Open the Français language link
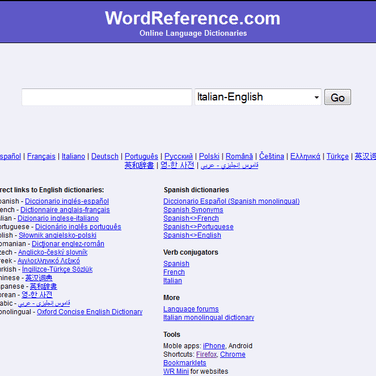The image size is (376, 376). pyautogui.click(x=41, y=156)
